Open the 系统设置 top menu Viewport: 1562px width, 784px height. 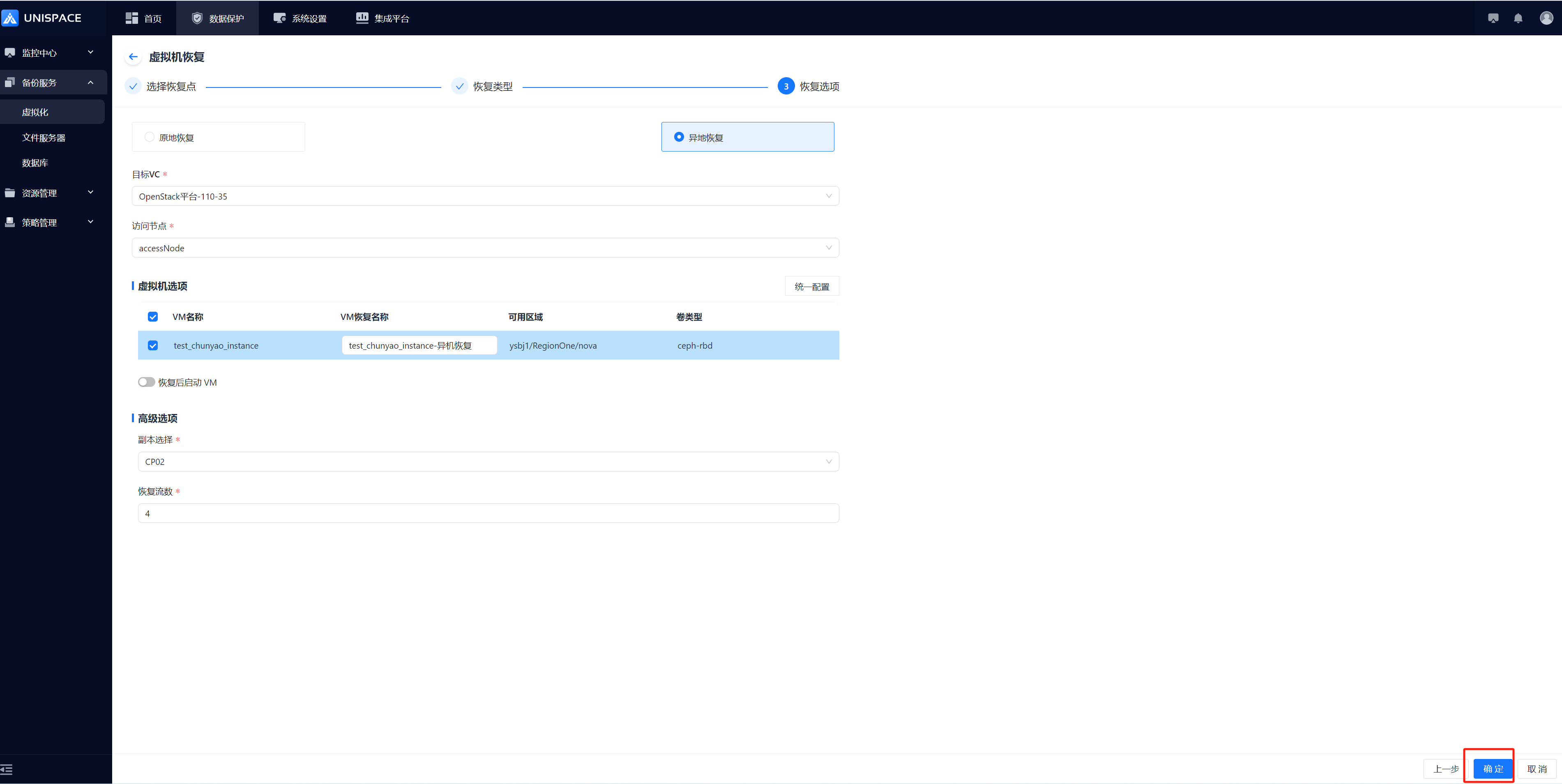click(x=301, y=18)
